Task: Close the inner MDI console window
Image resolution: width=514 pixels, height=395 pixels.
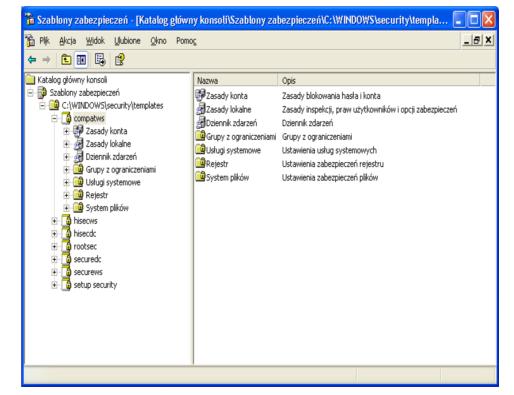Action: [488, 40]
